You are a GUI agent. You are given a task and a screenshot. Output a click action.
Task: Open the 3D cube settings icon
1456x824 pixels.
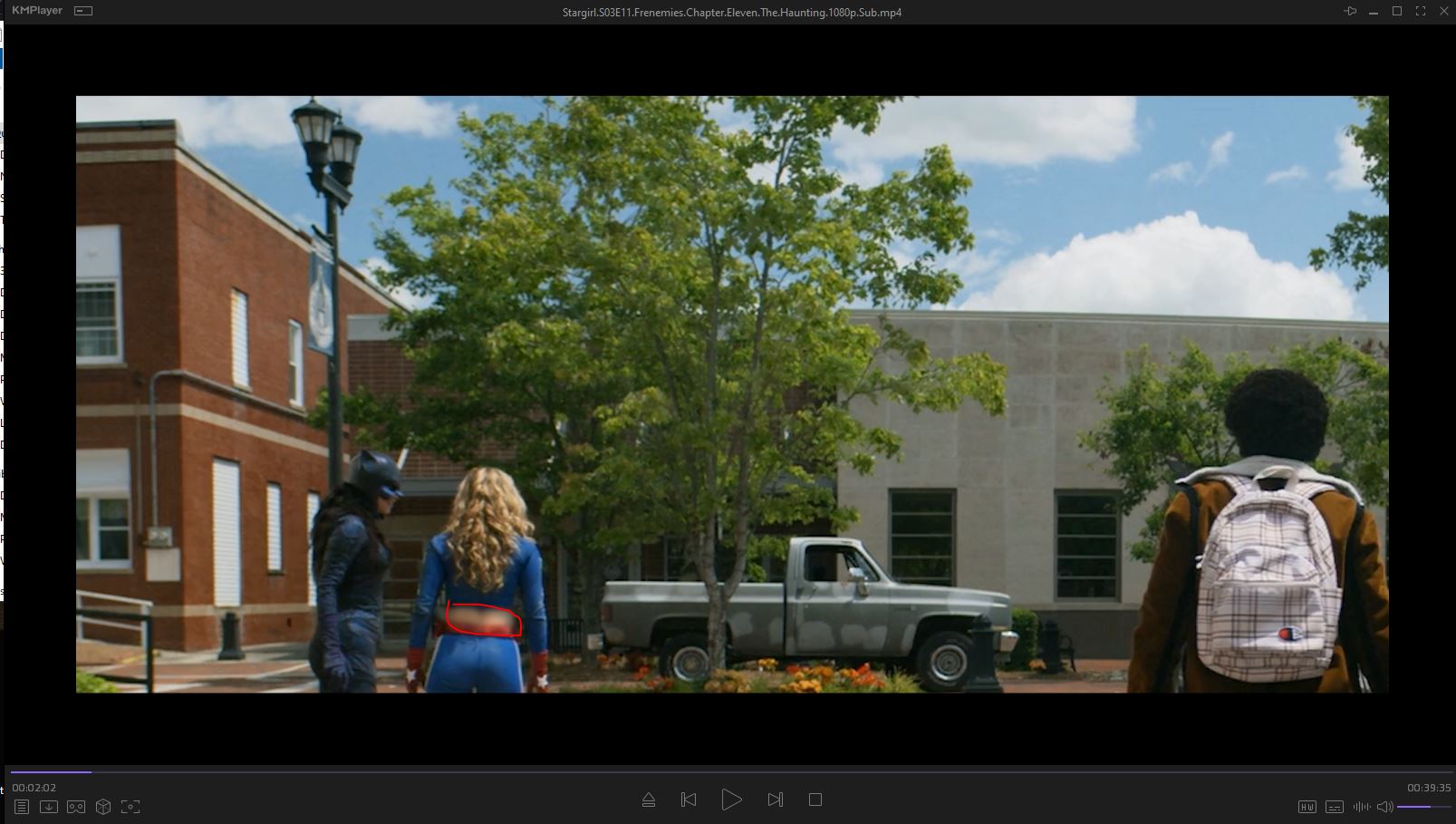[x=103, y=807]
